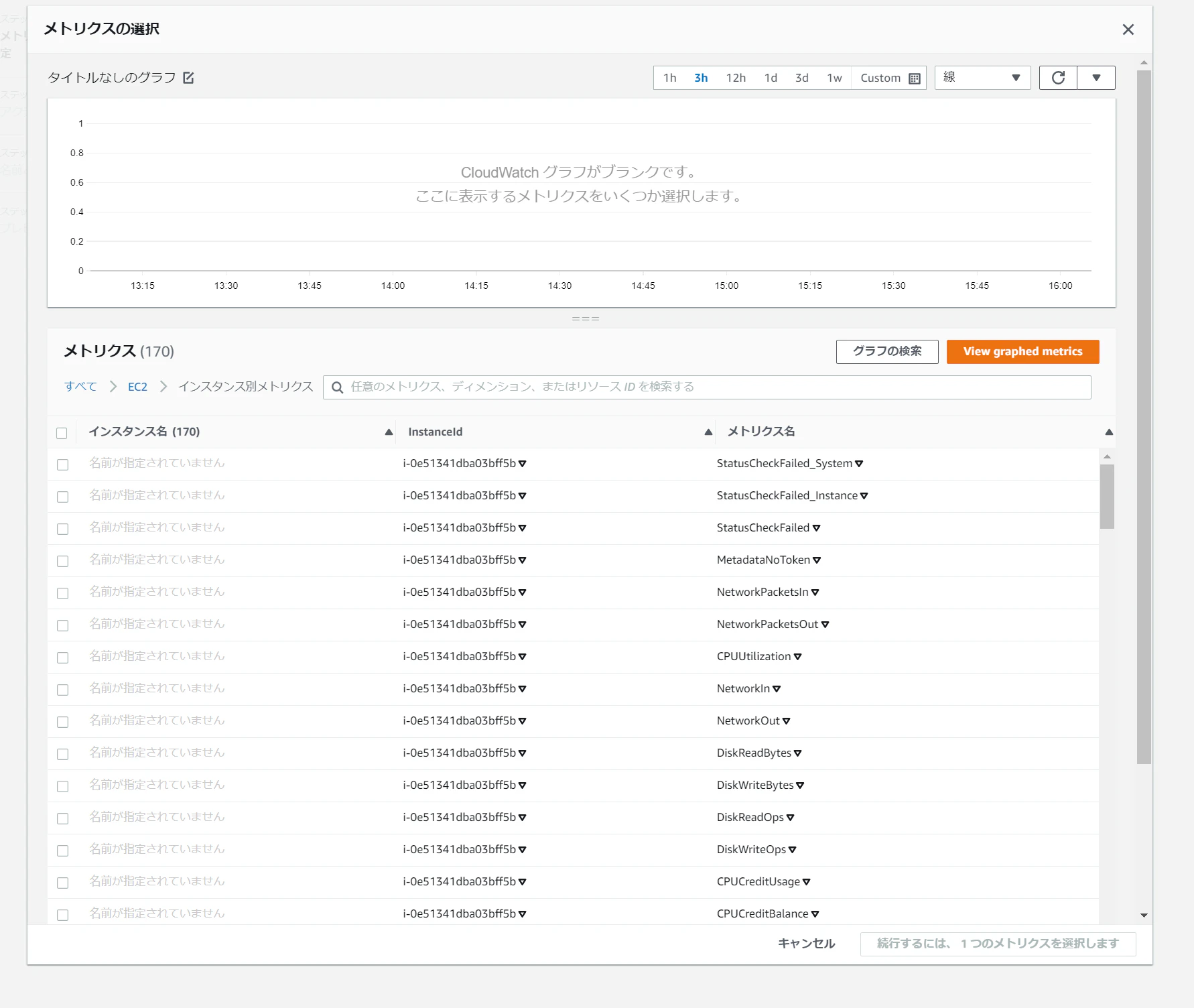Sort by メトリクス名 column arrow
The image size is (1194, 1008).
[1109, 432]
